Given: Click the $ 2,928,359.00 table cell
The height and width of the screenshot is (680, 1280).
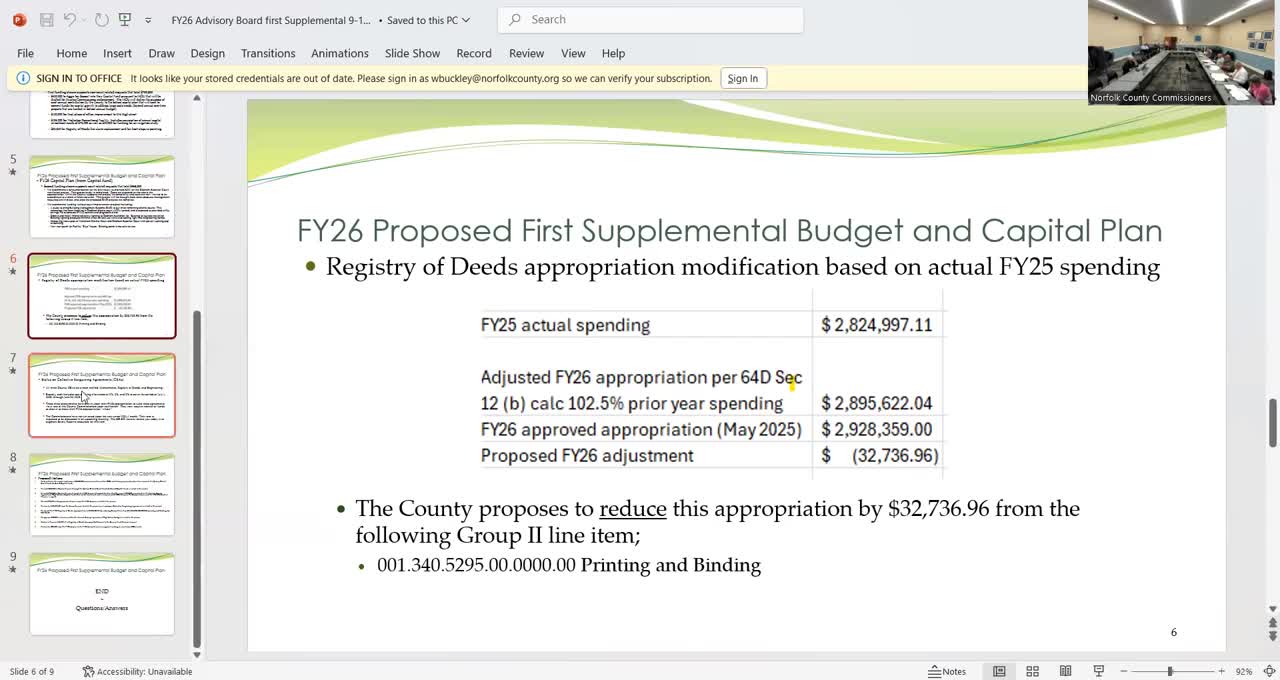Looking at the screenshot, I should point(877,429).
